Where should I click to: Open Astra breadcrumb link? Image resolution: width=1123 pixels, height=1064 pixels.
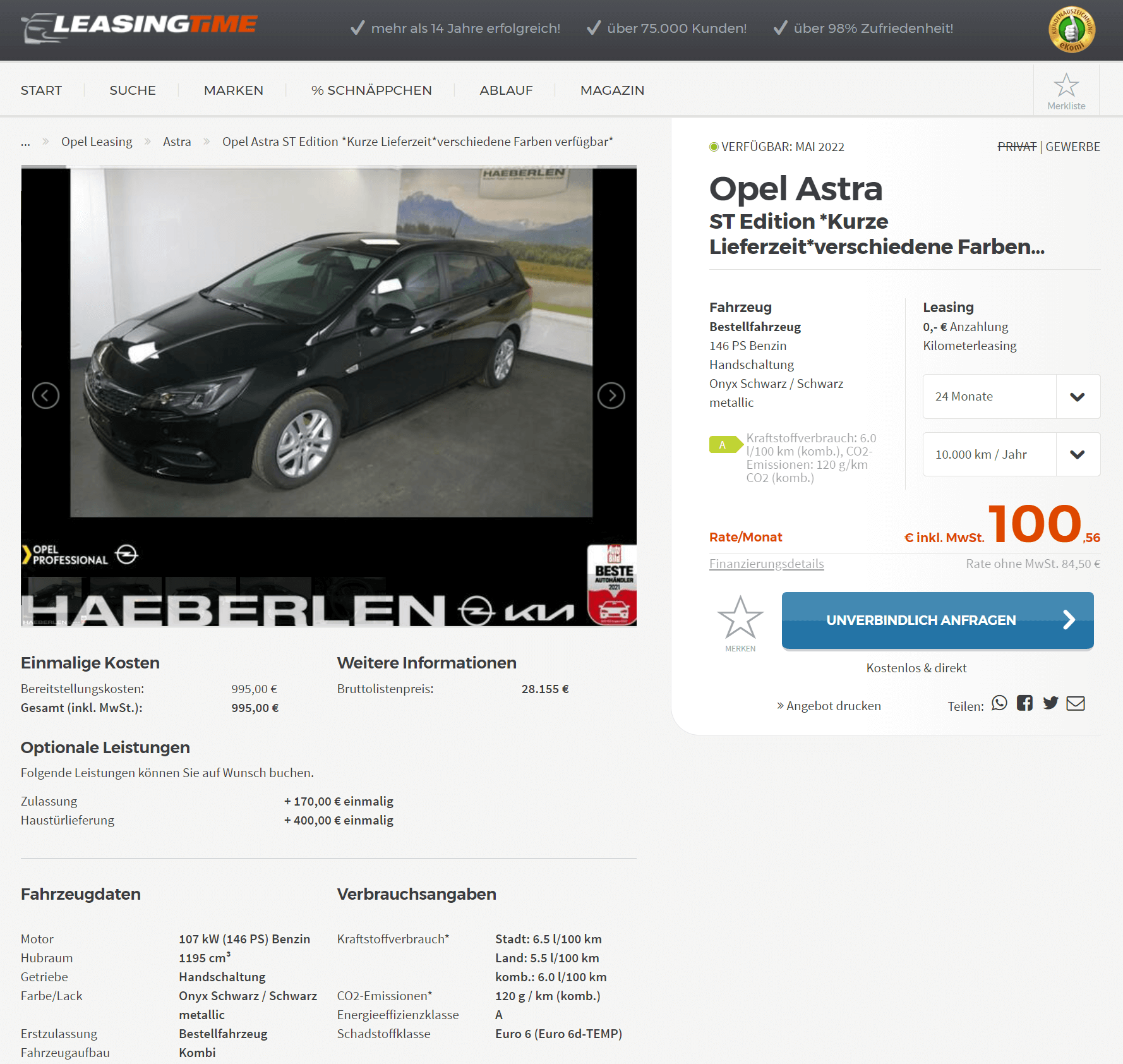pyautogui.click(x=177, y=142)
